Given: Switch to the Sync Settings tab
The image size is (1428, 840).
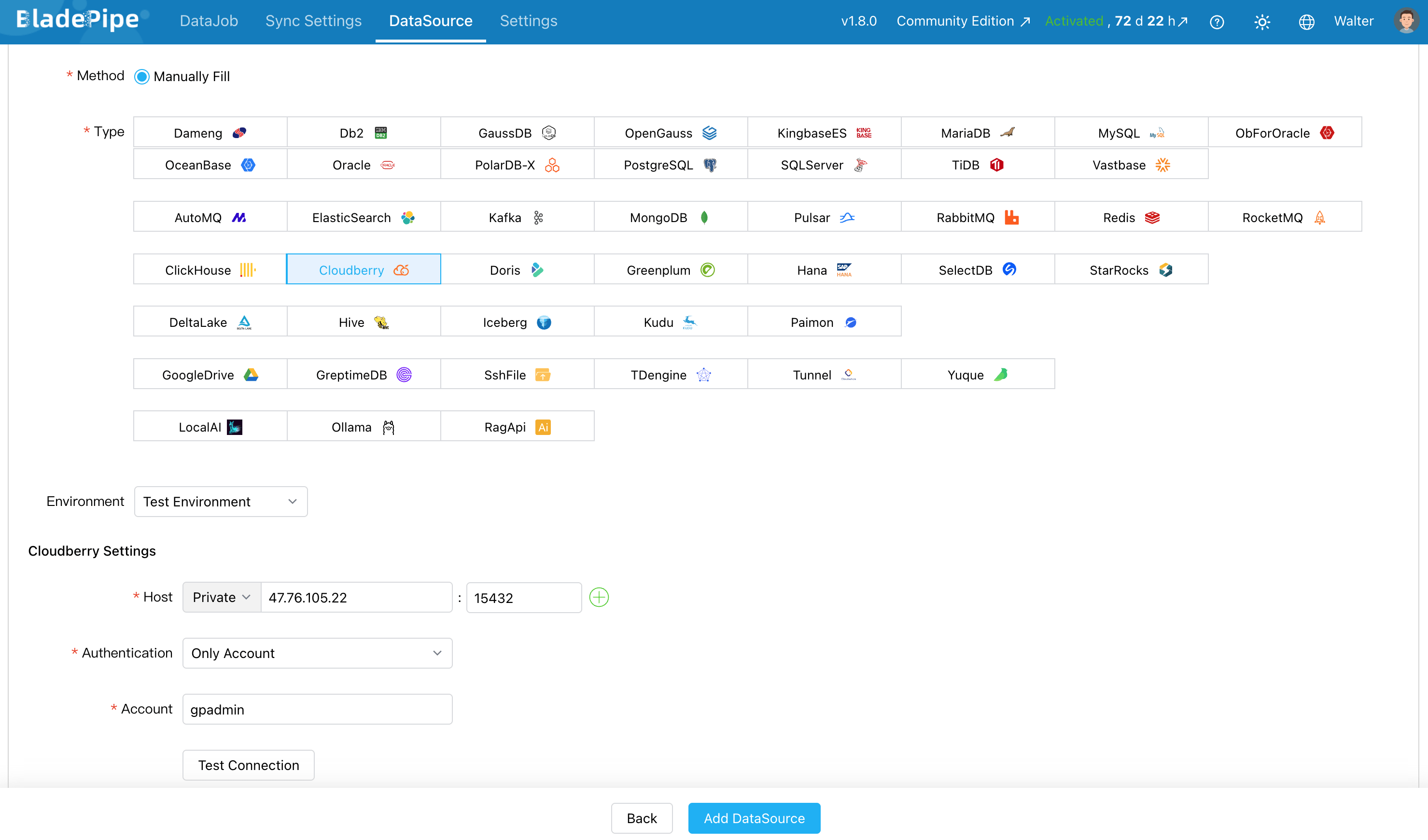Looking at the screenshot, I should click(313, 21).
